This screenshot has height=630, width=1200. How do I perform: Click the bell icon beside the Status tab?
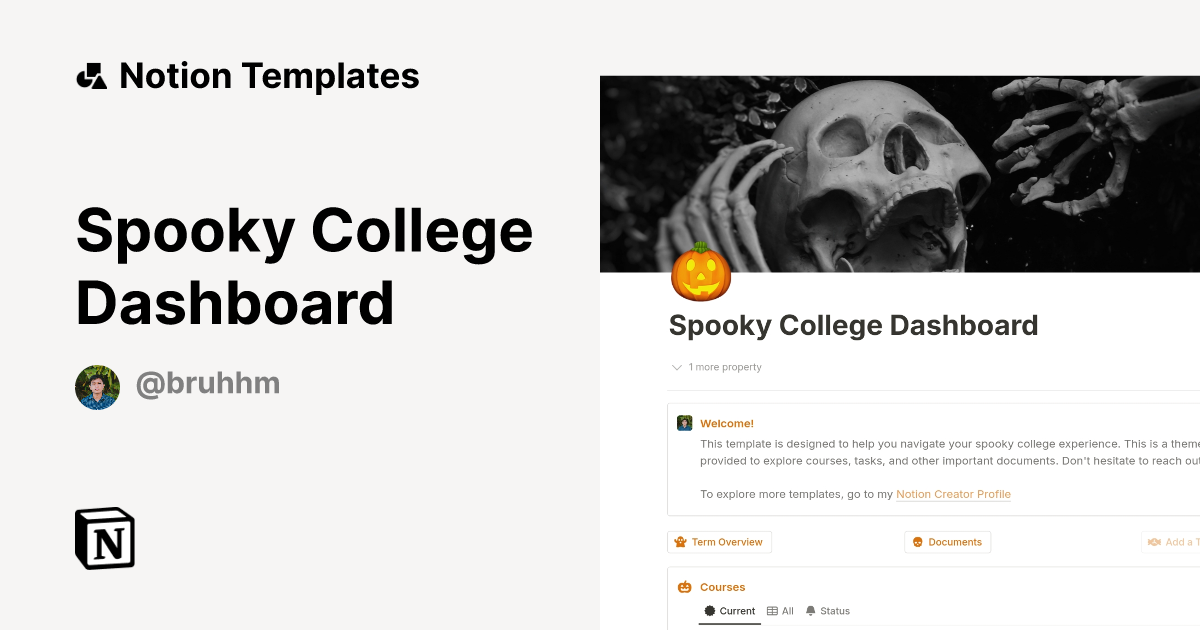(811, 610)
